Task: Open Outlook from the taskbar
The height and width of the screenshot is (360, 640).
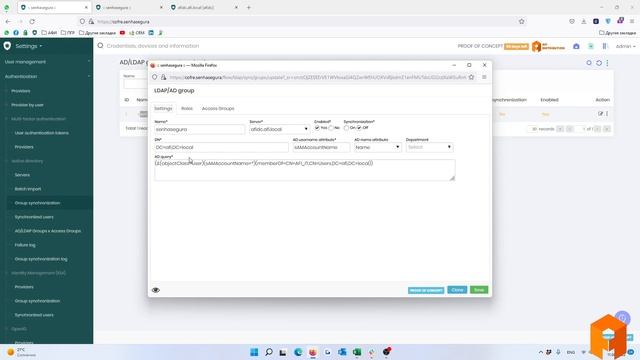Action: pos(342,352)
